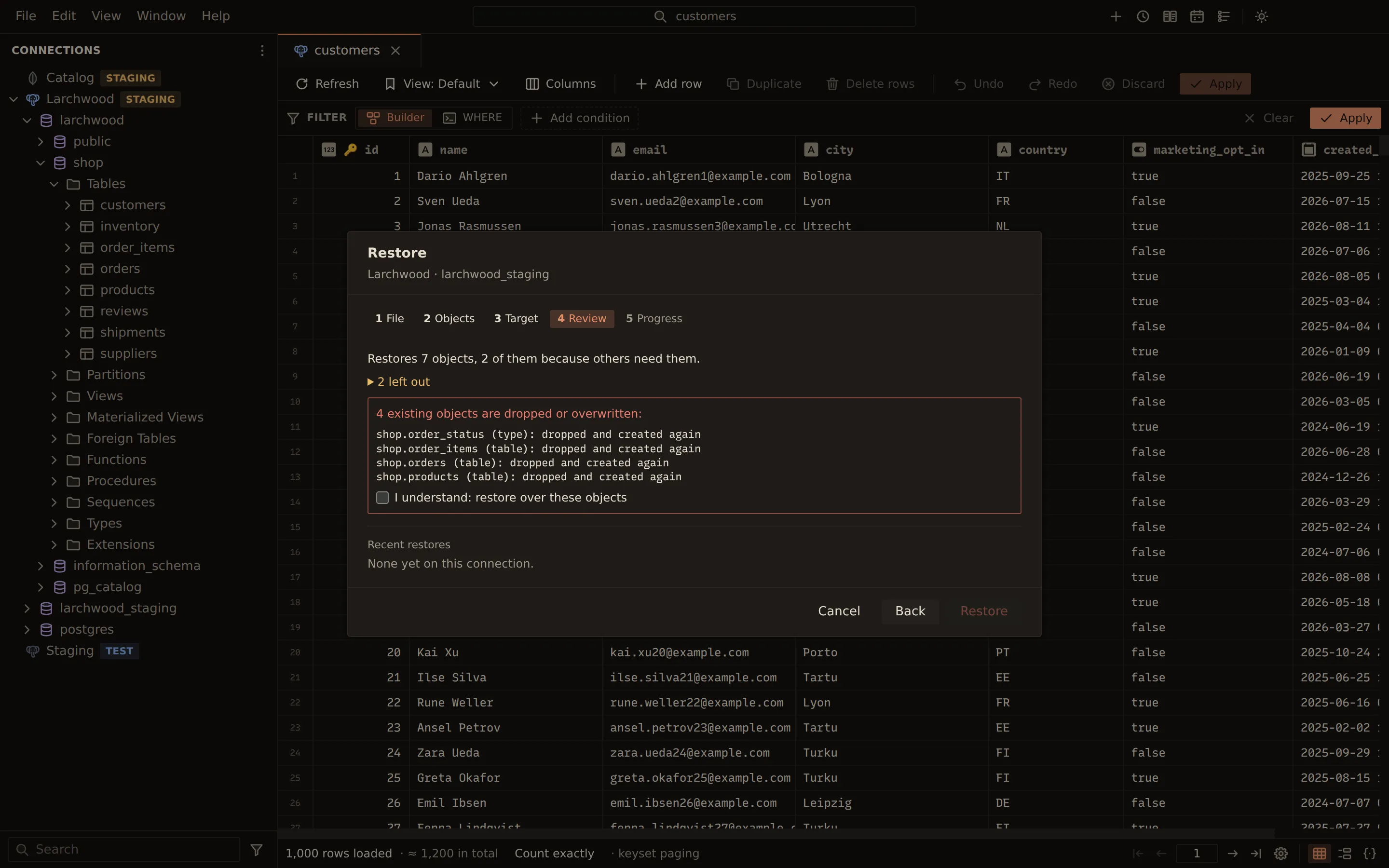Go to next page arrow
1389x868 pixels.
tap(1232, 854)
